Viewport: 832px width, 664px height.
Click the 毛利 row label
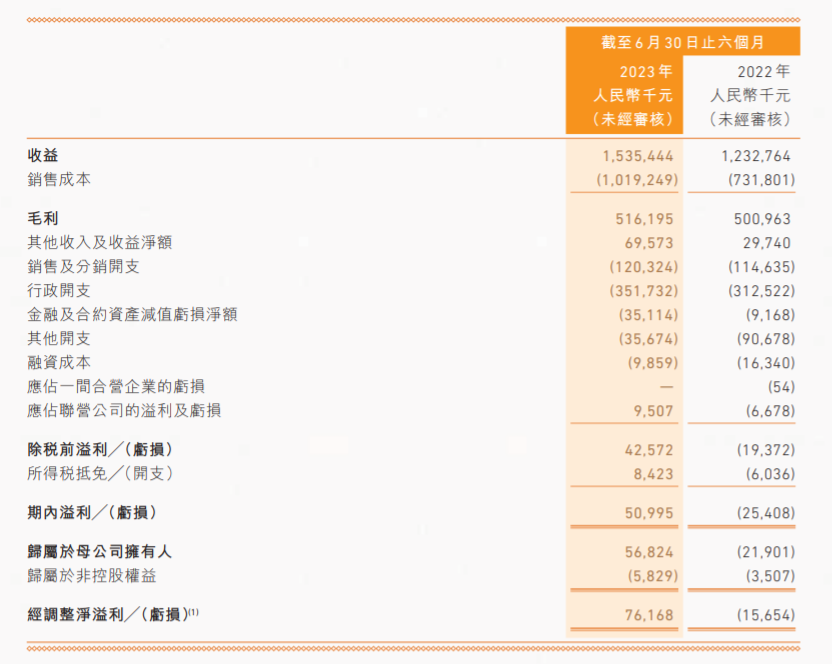pos(43,218)
